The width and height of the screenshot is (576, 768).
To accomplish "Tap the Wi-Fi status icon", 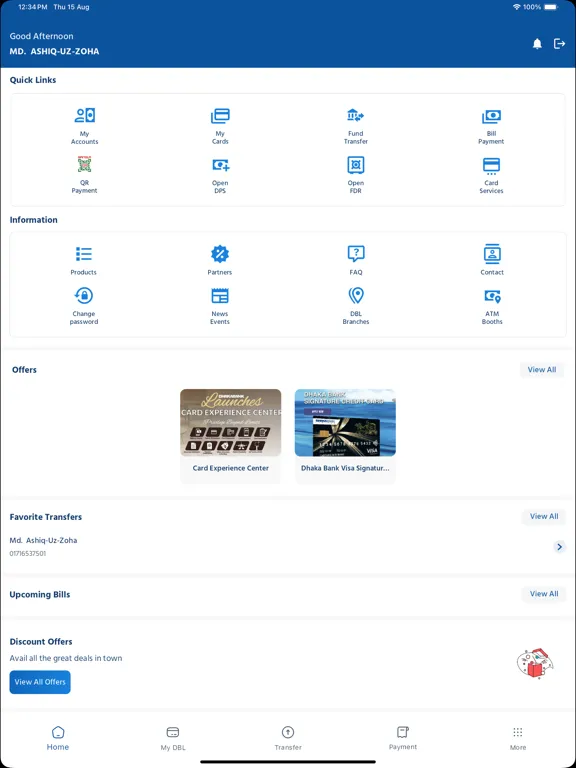I will pyautogui.click(x=516, y=7).
